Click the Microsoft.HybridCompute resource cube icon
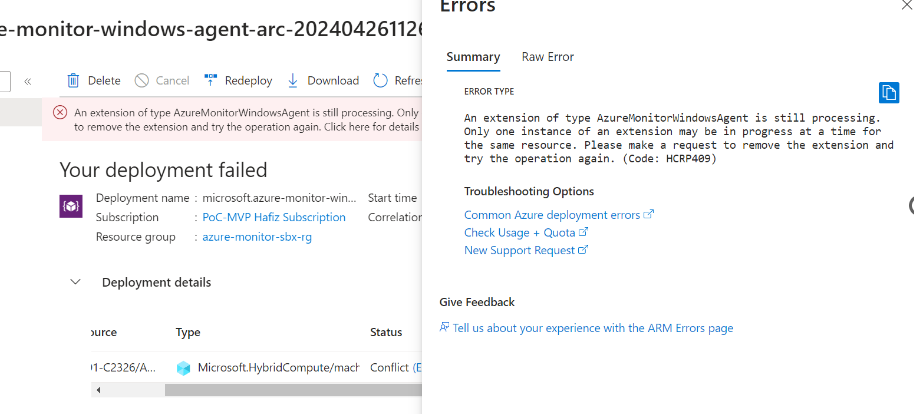Viewport: 914px width, 414px height. tap(184, 368)
